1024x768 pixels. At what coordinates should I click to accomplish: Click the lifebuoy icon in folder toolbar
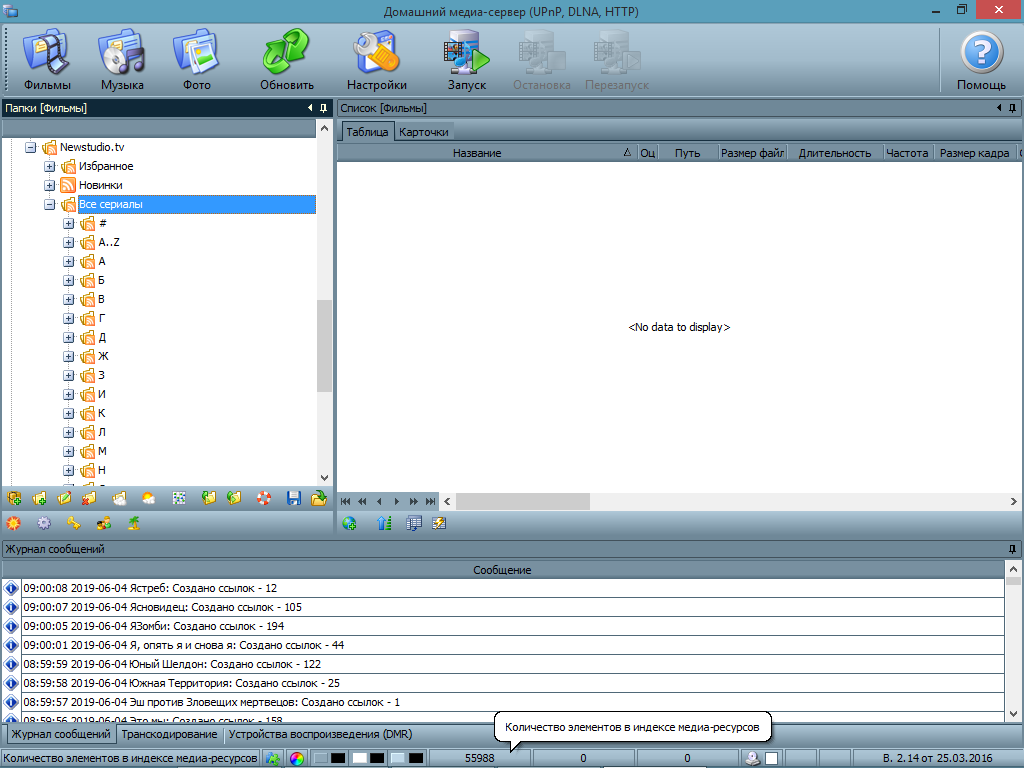(x=264, y=497)
